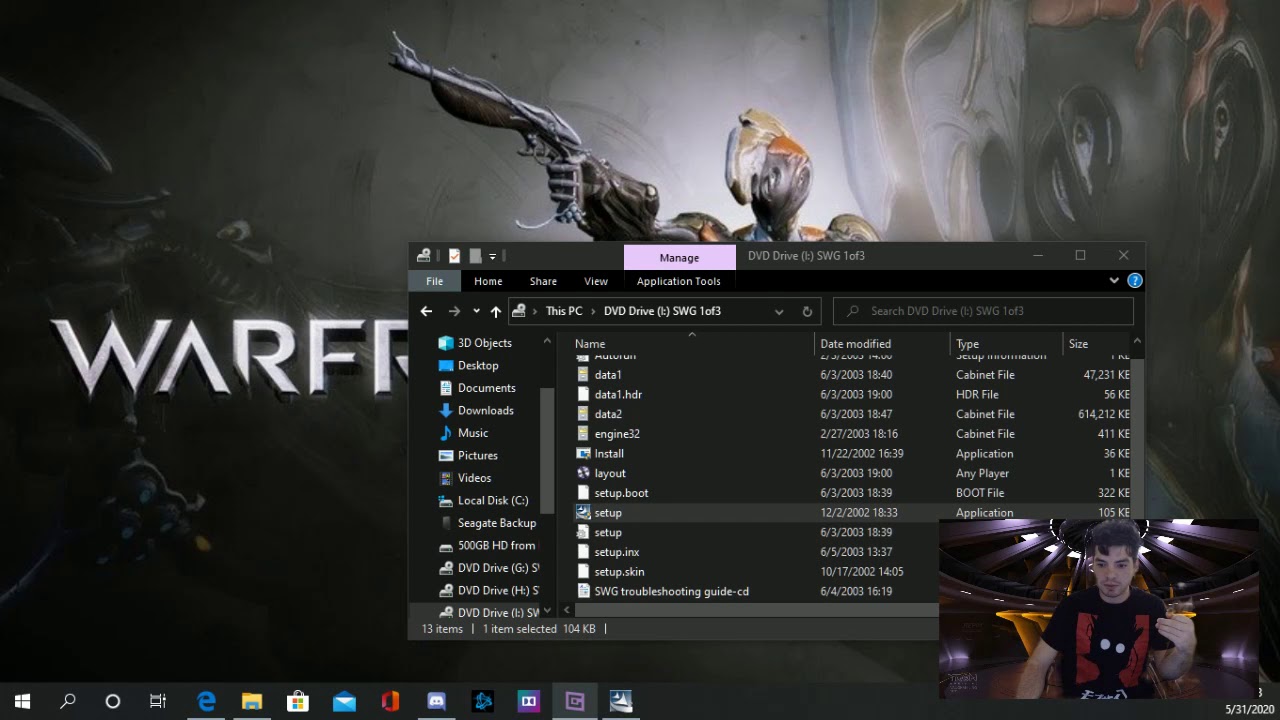
Task: Switch to the View ribbon tab
Action: pyautogui.click(x=596, y=281)
